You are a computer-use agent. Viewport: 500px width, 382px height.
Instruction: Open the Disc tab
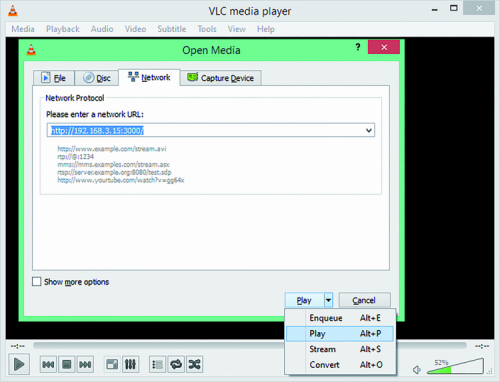pyautogui.click(x=97, y=78)
